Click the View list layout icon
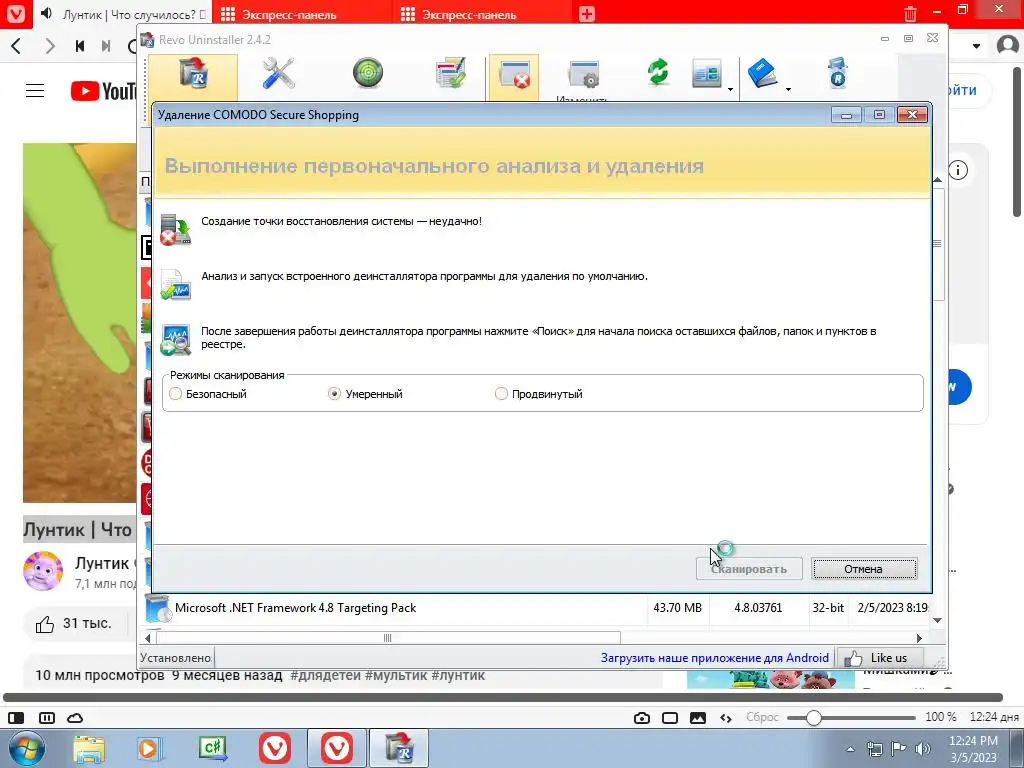This screenshot has width=1024, height=768. coord(707,74)
